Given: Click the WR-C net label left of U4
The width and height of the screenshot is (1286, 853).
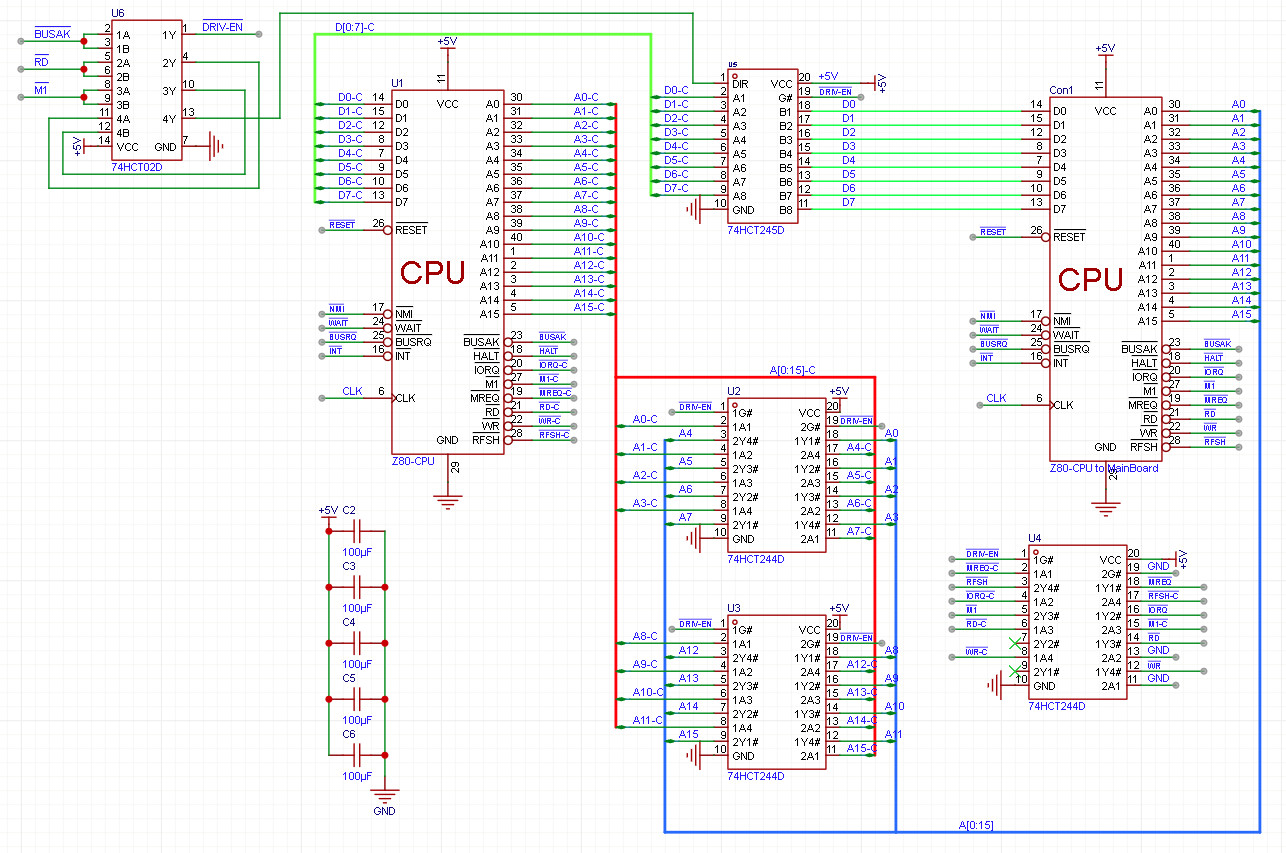Looking at the screenshot, I should (977, 652).
